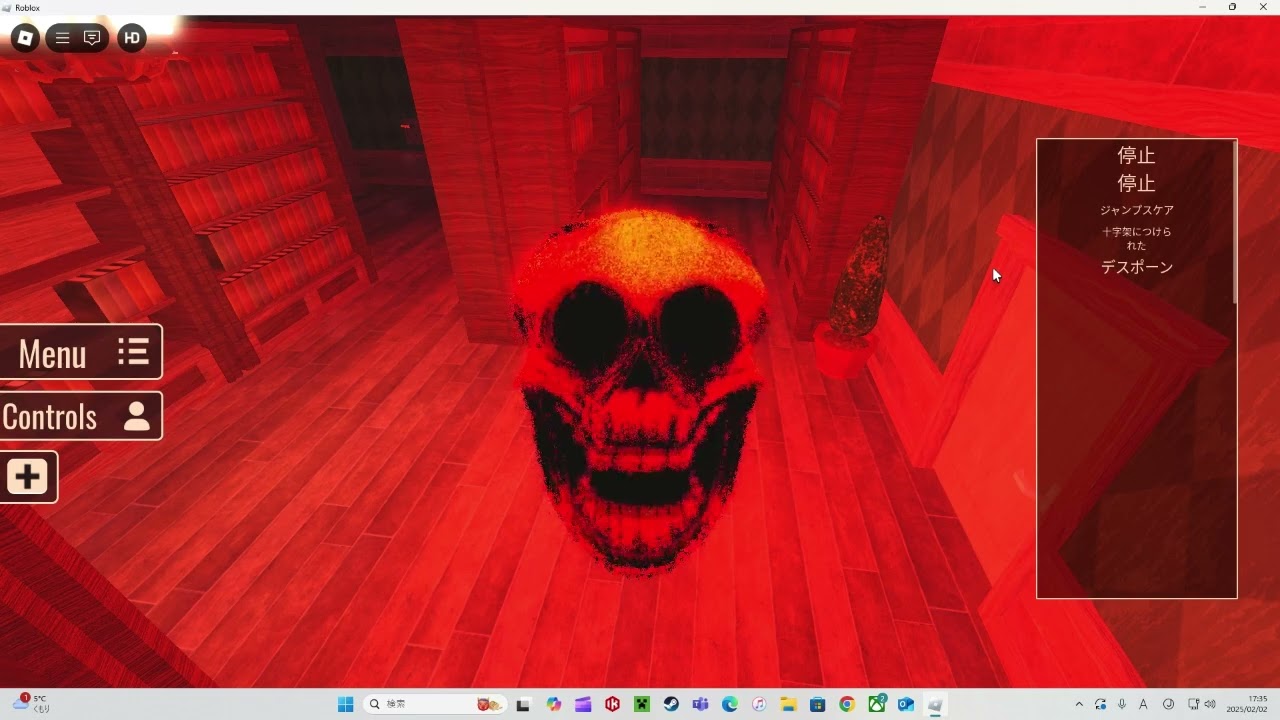This screenshot has width=1280, height=720.
Task: Open File Explorer from the taskbar
Action: coord(788,704)
